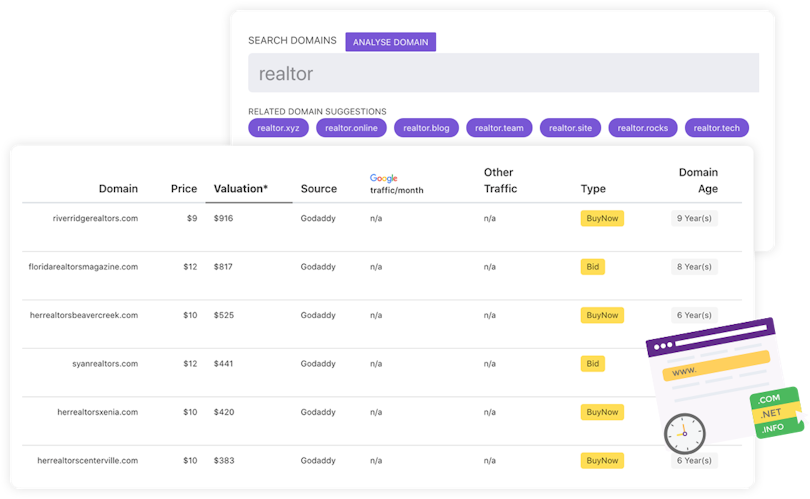Click the Google logo in traffic column
The height and width of the screenshot is (499, 810).
[384, 178]
